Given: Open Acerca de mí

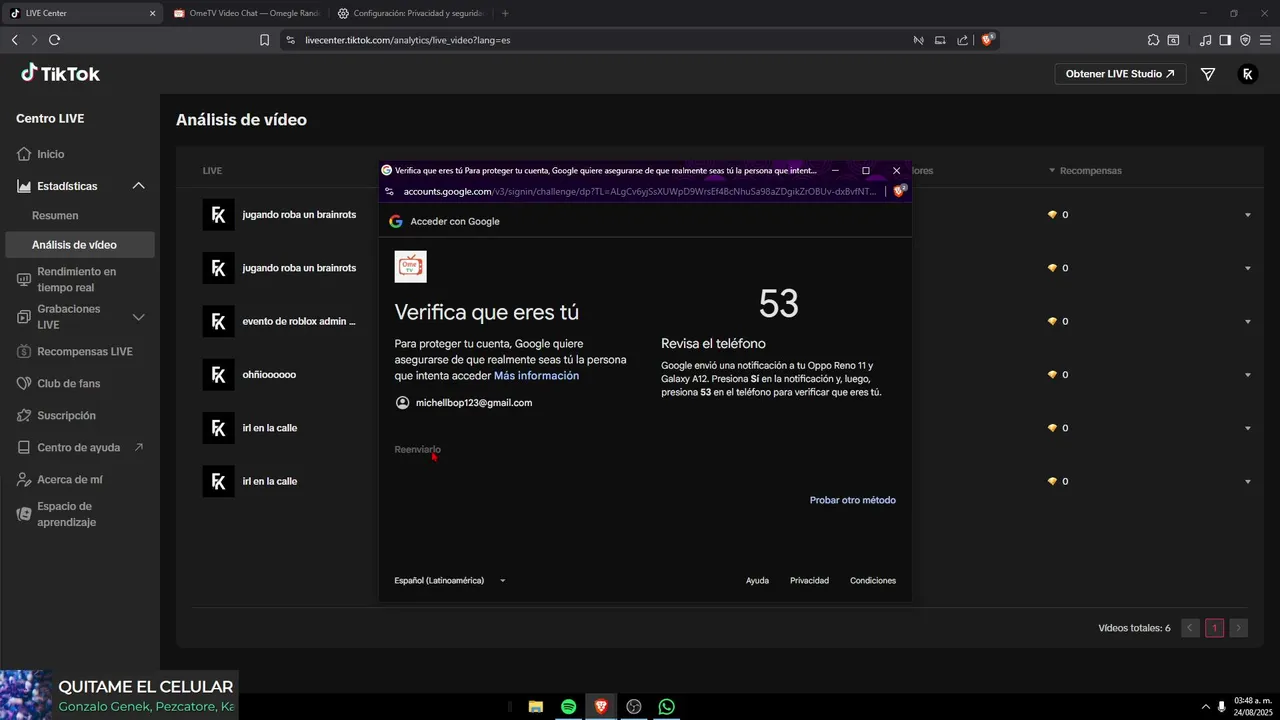Looking at the screenshot, I should point(70,479).
